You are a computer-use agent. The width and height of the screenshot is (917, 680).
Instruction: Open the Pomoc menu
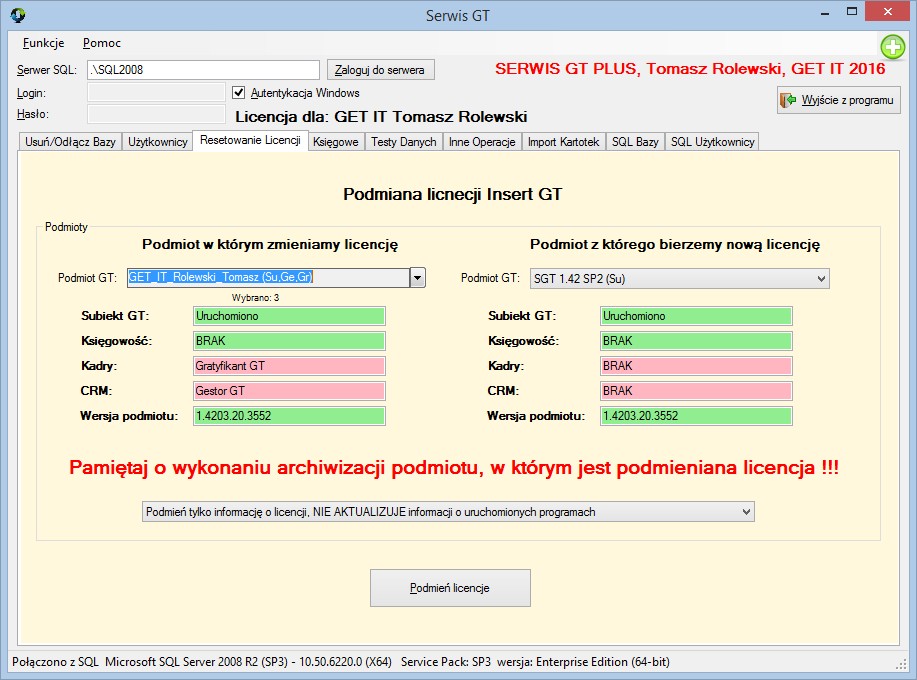102,43
